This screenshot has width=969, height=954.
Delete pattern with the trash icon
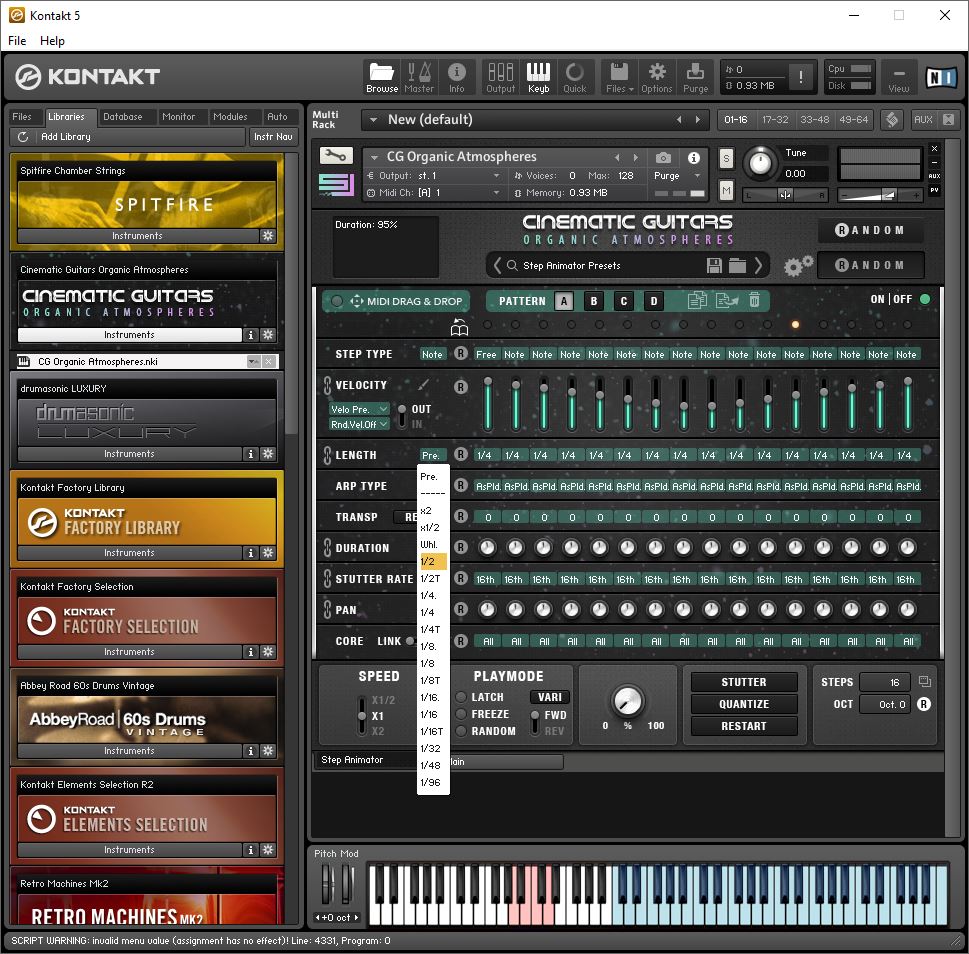click(x=754, y=300)
